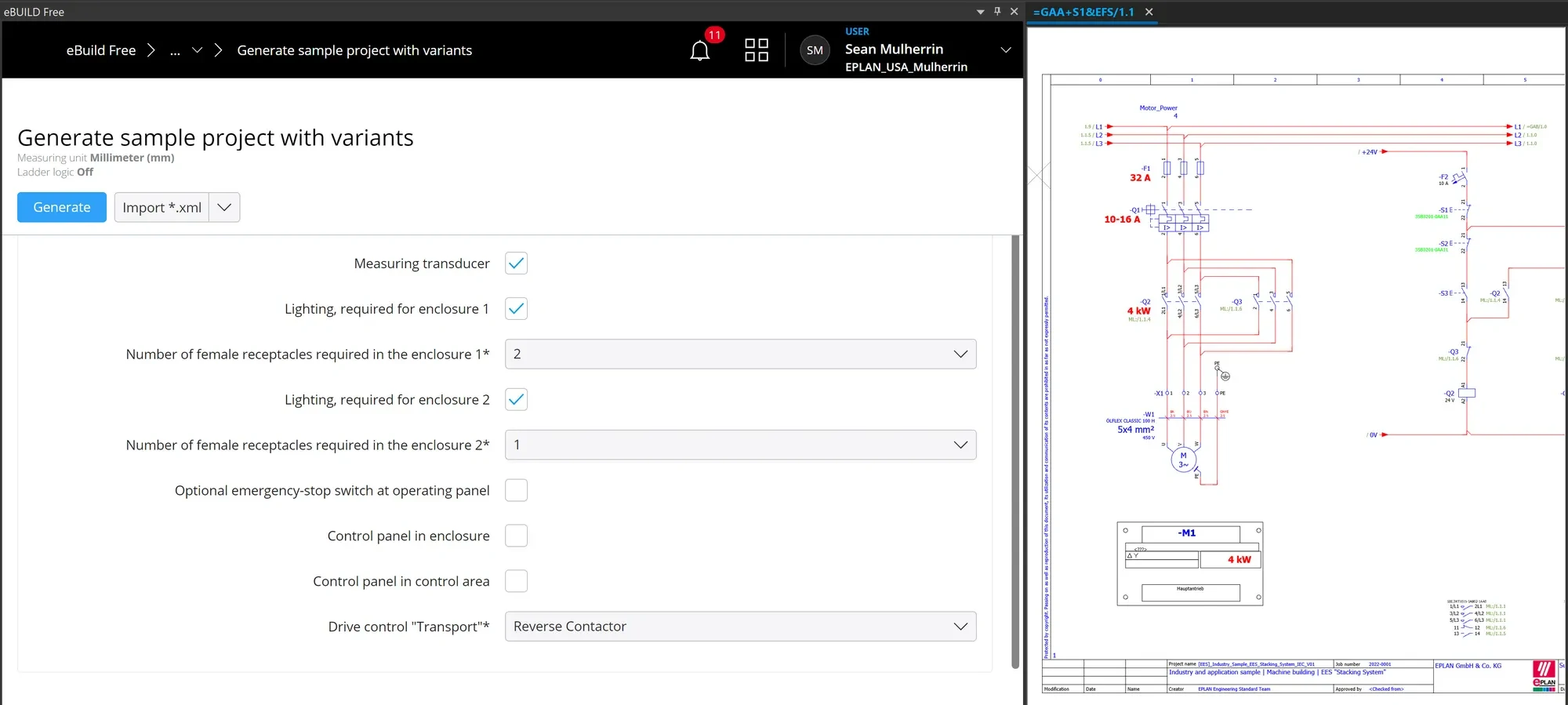1568x705 pixels.
Task: Toggle the Measuring transducer checkbox
Action: (517, 263)
